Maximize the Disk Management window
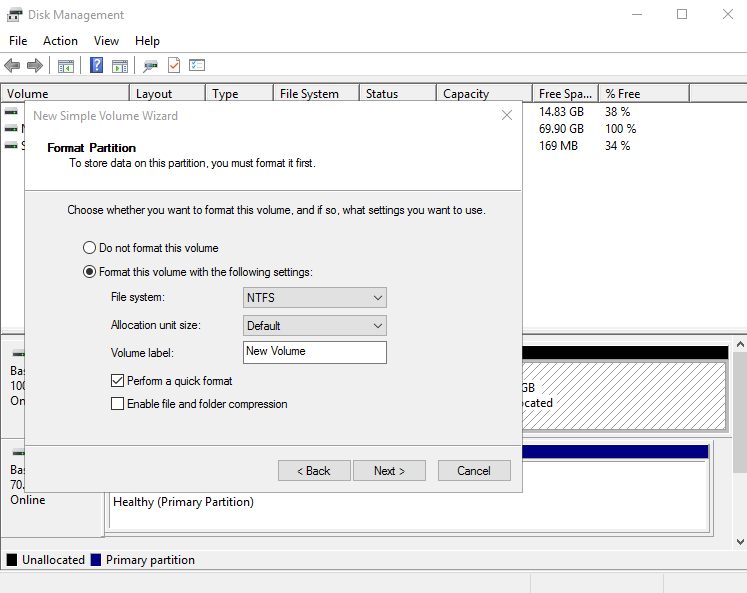The image size is (747, 593). [x=682, y=14]
